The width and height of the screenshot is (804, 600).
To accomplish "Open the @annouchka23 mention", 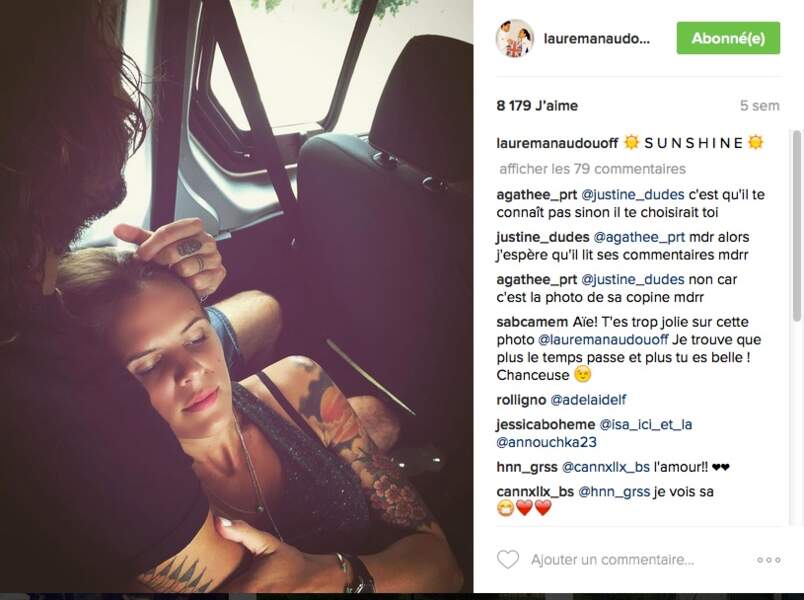I will 547,442.
